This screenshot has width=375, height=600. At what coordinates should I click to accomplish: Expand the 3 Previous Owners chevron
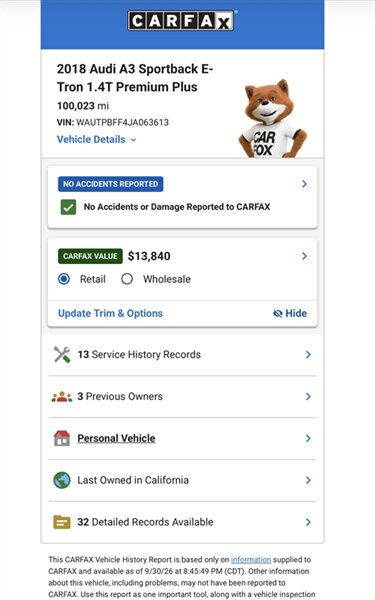[x=308, y=397]
